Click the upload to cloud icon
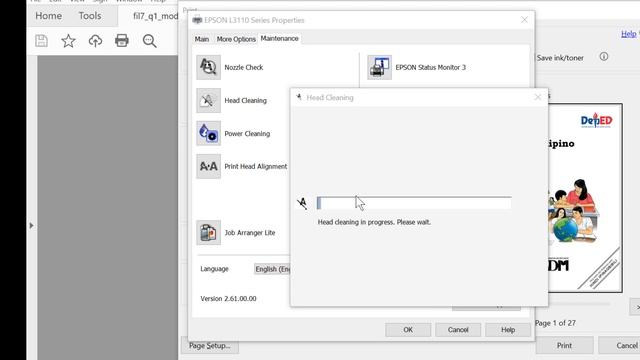This screenshot has width=640, height=360. [x=95, y=41]
